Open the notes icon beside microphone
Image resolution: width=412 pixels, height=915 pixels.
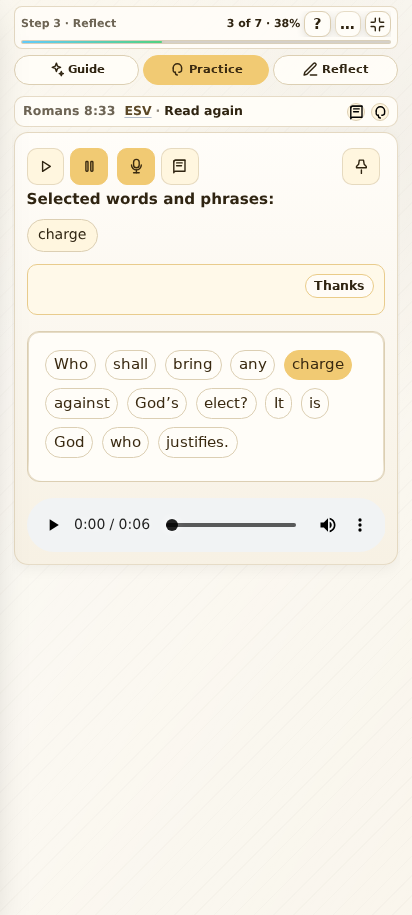click(x=180, y=166)
